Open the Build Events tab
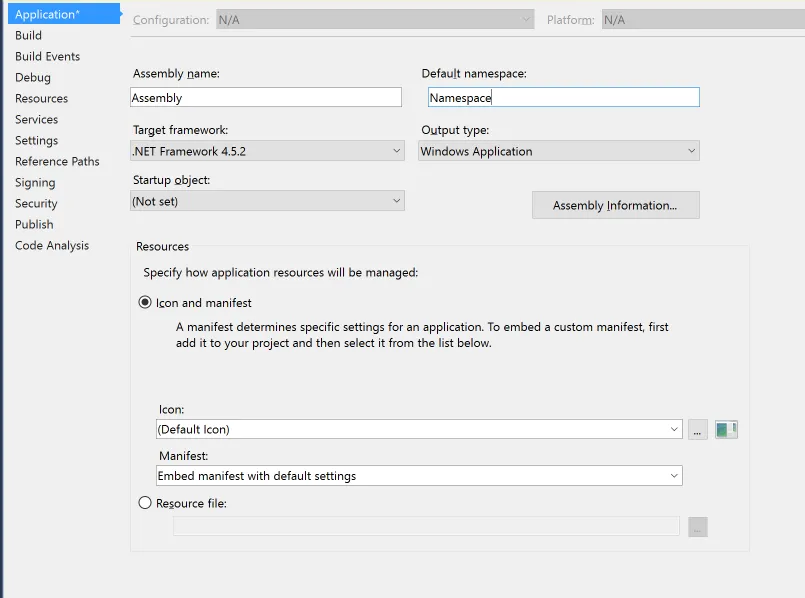This screenshot has height=598, width=805. 48,57
